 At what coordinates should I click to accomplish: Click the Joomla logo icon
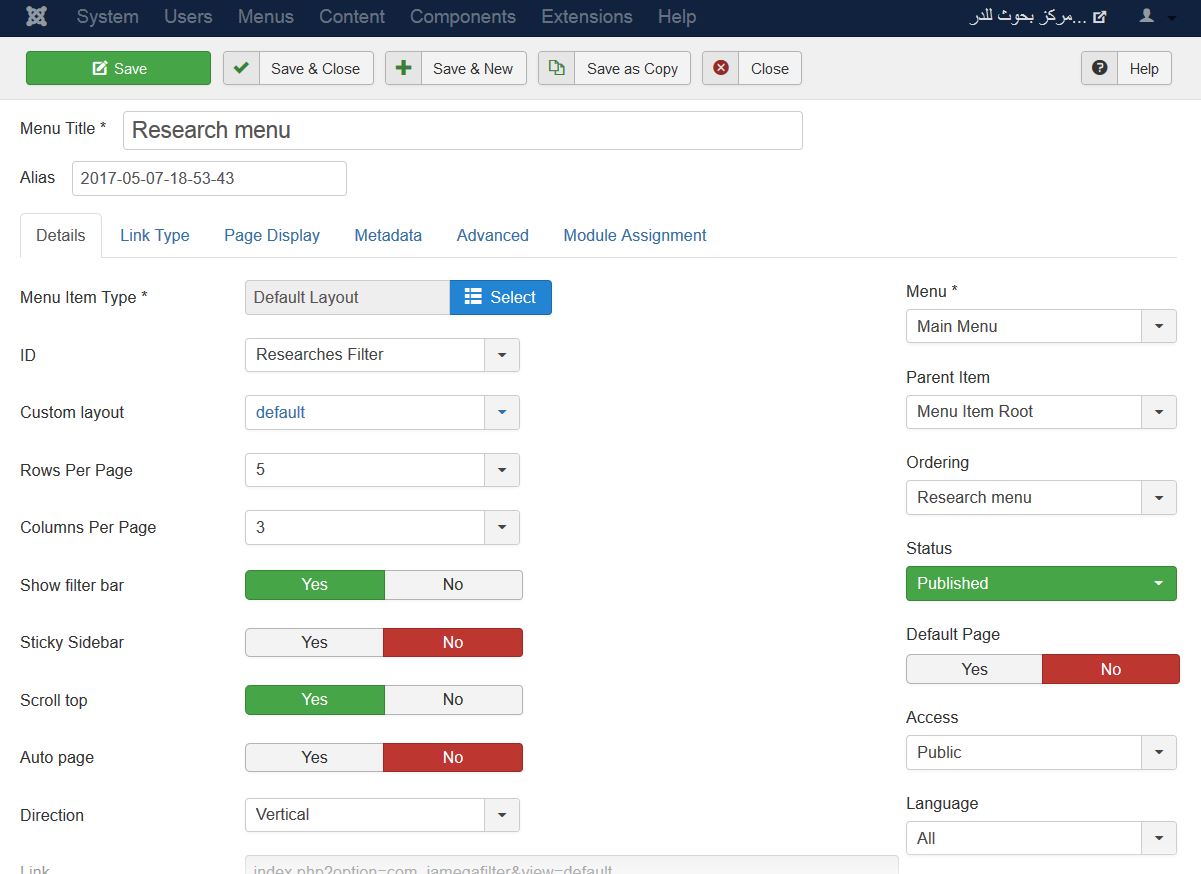pyautogui.click(x=37, y=17)
